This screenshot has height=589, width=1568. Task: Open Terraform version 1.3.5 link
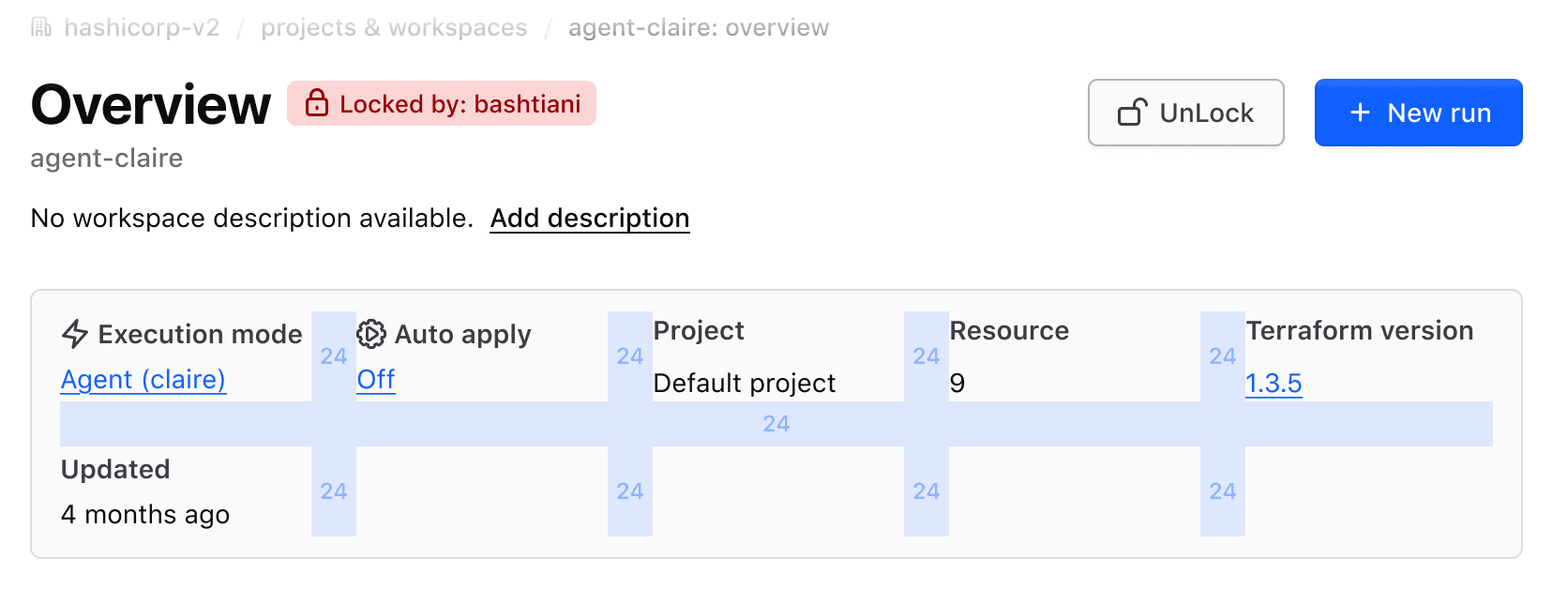[x=1274, y=384]
